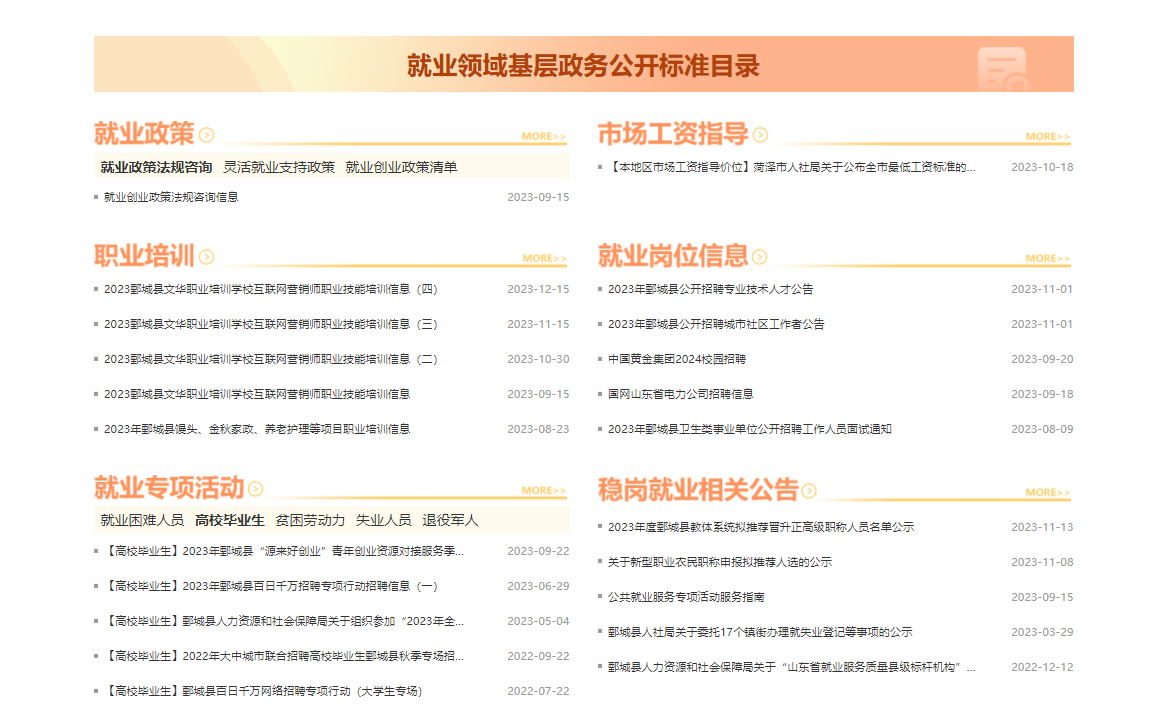Click the 稳岗就业相关公告 section heading
The height and width of the screenshot is (710, 1151).
point(698,489)
